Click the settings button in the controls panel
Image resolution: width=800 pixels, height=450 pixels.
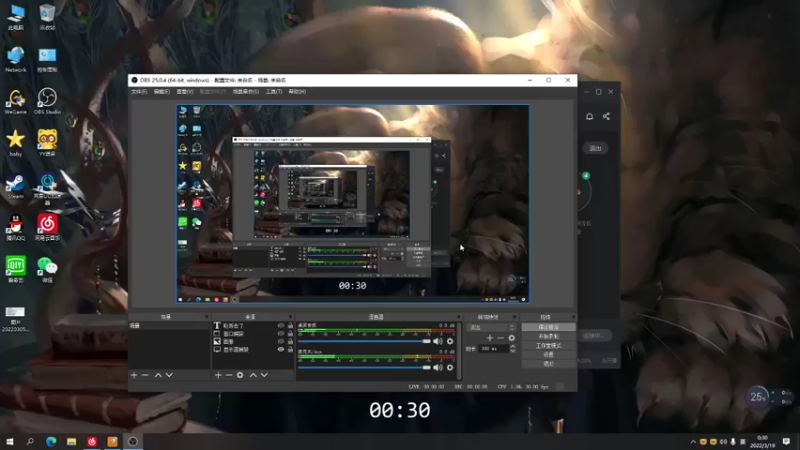click(x=548, y=355)
